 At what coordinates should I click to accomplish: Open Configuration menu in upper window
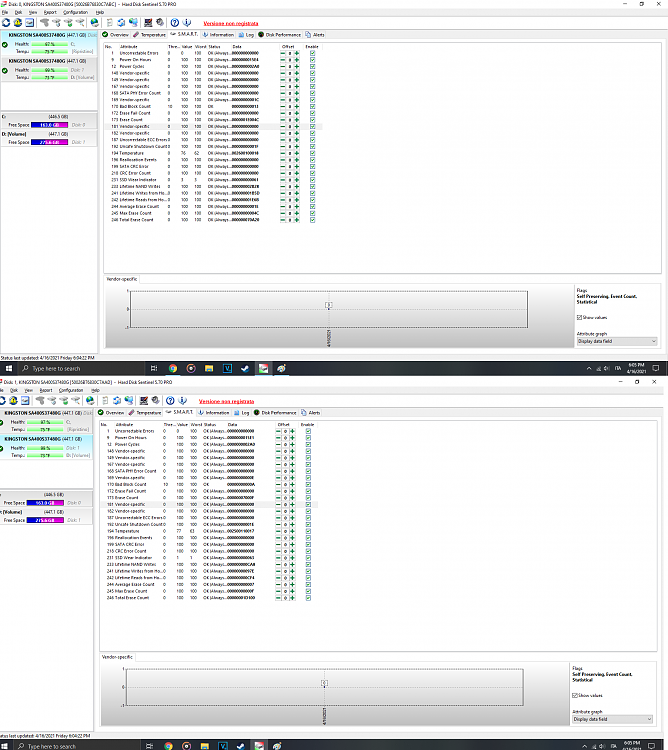(x=76, y=12)
